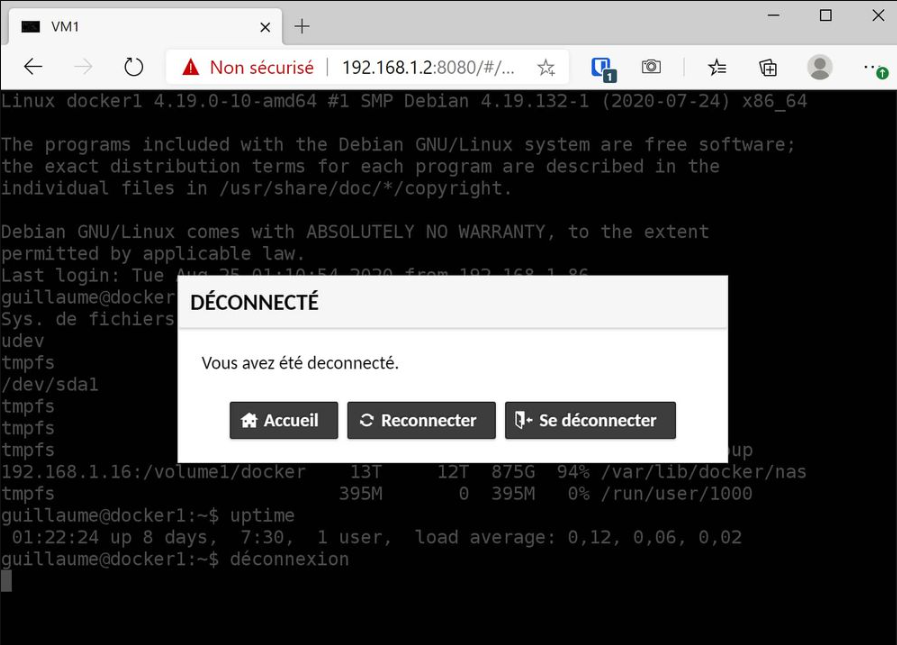The width and height of the screenshot is (897, 645).
Task: Click the browser refresh icon
Action: click(x=133, y=66)
